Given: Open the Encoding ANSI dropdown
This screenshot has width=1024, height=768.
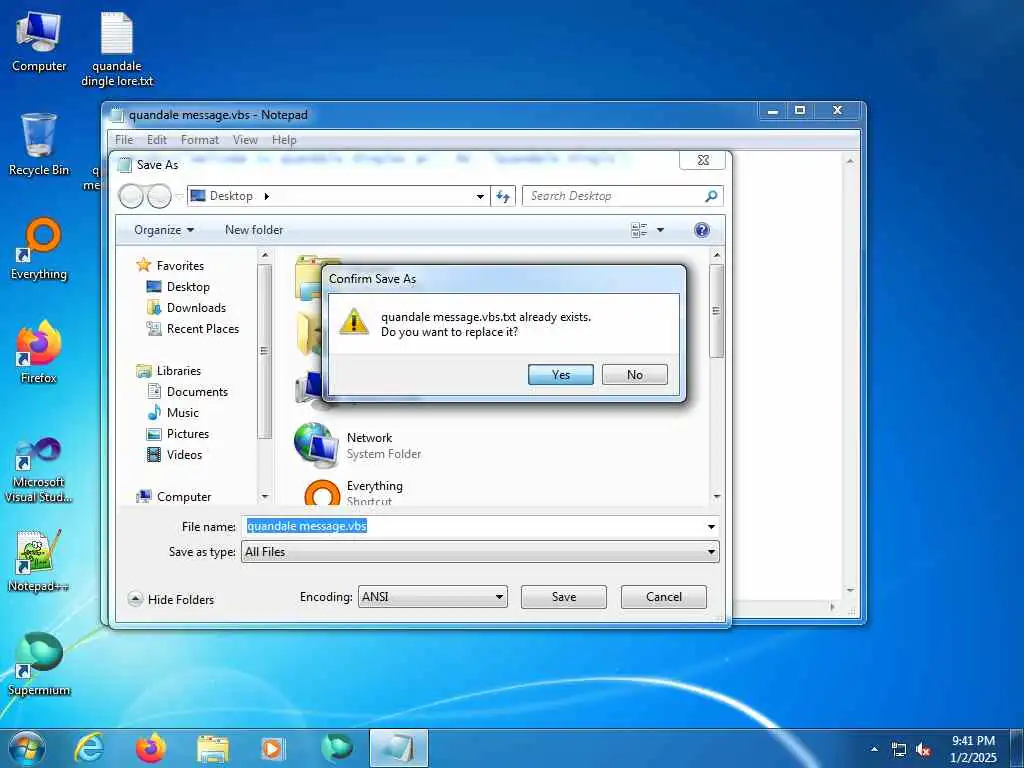Looking at the screenshot, I should (432, 597).
